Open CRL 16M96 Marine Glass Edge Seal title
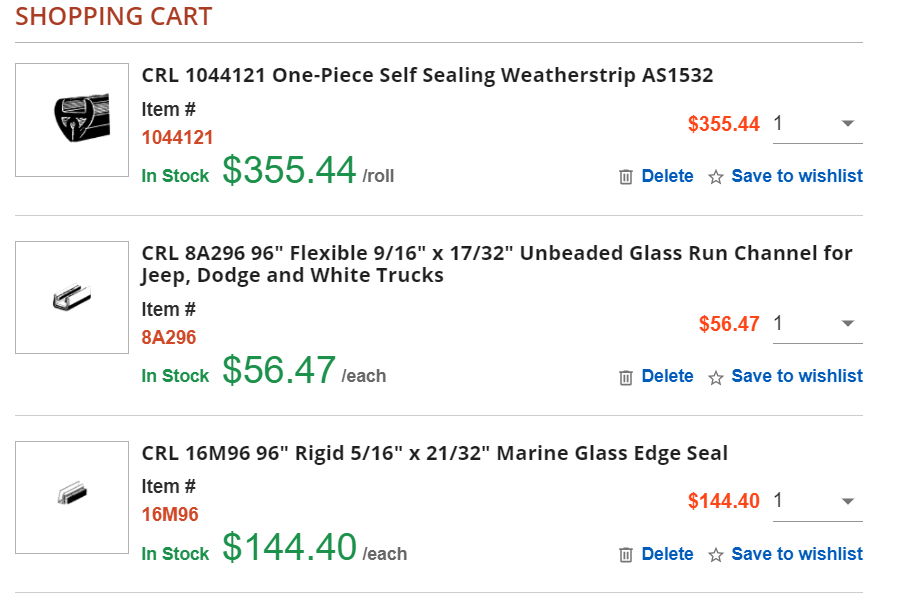Image resolution: width=902 pixels, height=606 pixels. pyautogui.click(x=434, y=453)
